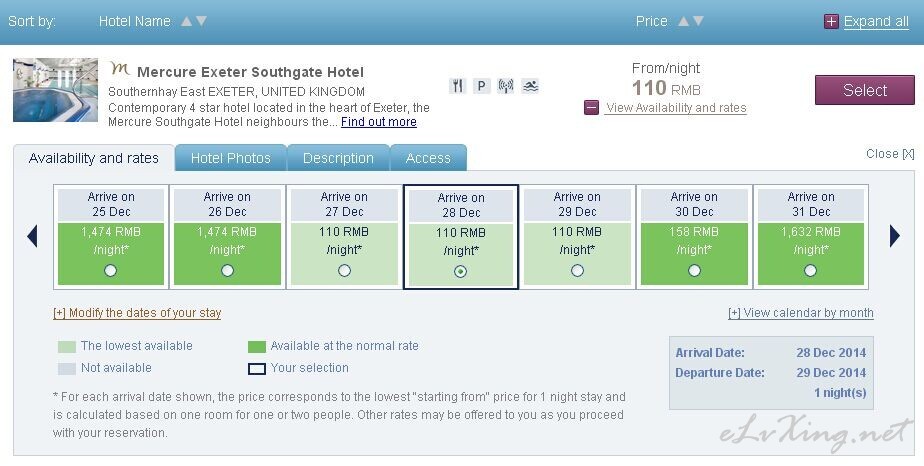The height and width of the screenshot is (466, 924).
Task: Click the Southernhay East EXETER address text
Action: [236, 92]
